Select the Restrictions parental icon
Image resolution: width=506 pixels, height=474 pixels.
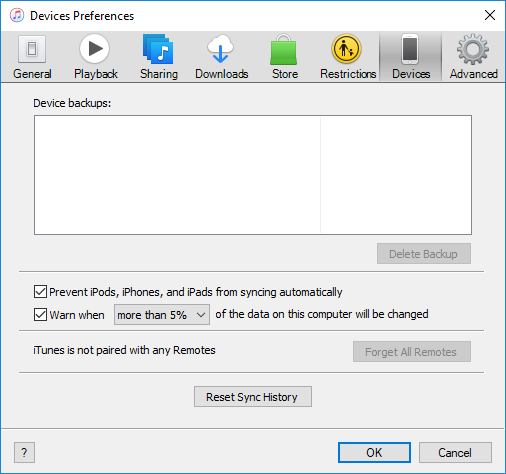coord(346,49)
